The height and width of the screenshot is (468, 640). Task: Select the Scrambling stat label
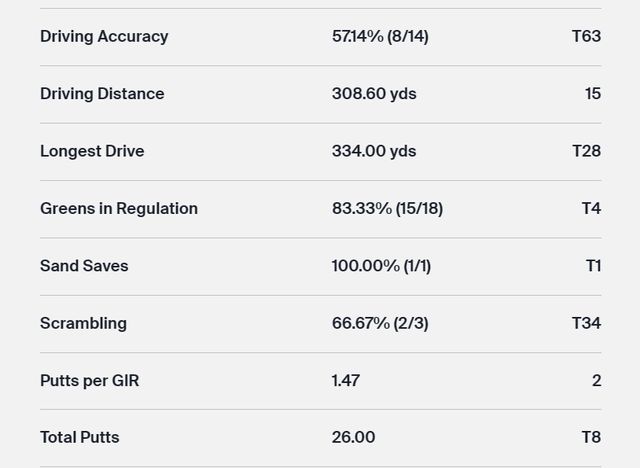pyautogui.click(x=83, y=324)
